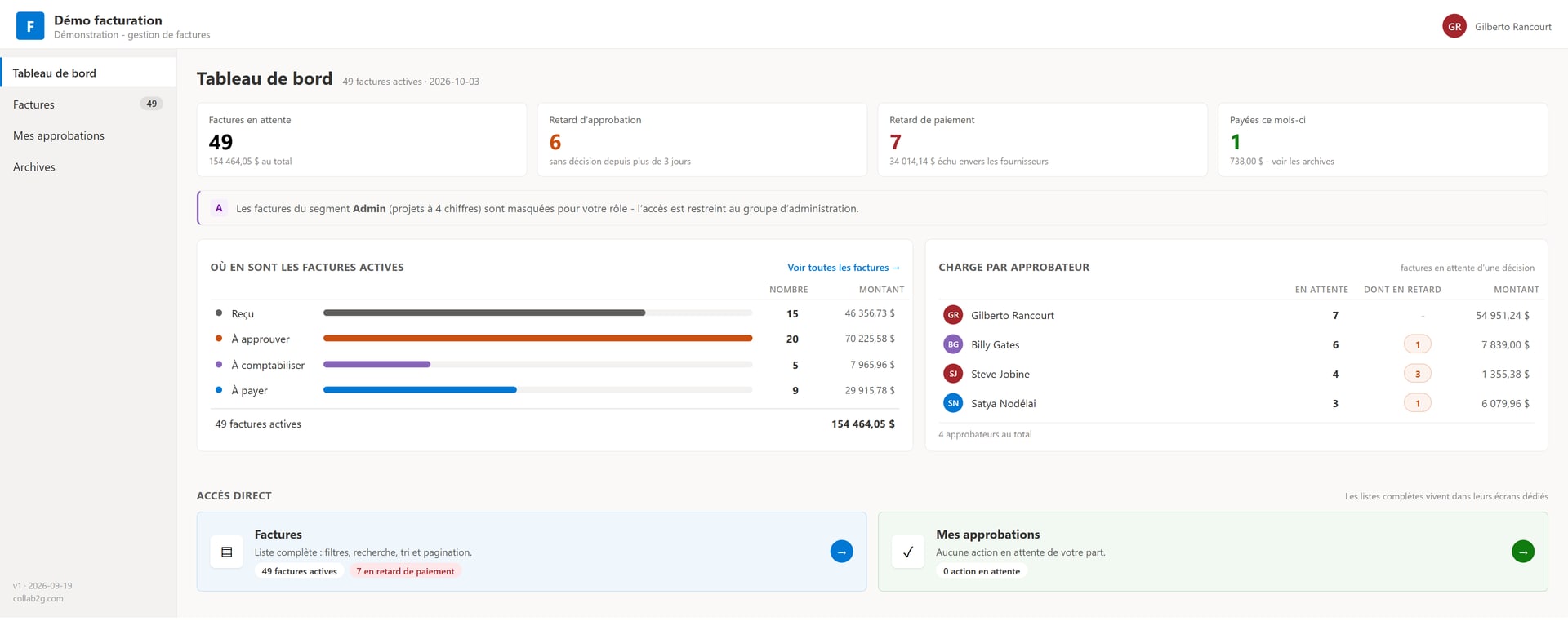The width and height of the screenshot is (1568, 621).
Task: Click Gilberto Rancourt's GR avatar in approver table
Action: click(x=953, y=315)
